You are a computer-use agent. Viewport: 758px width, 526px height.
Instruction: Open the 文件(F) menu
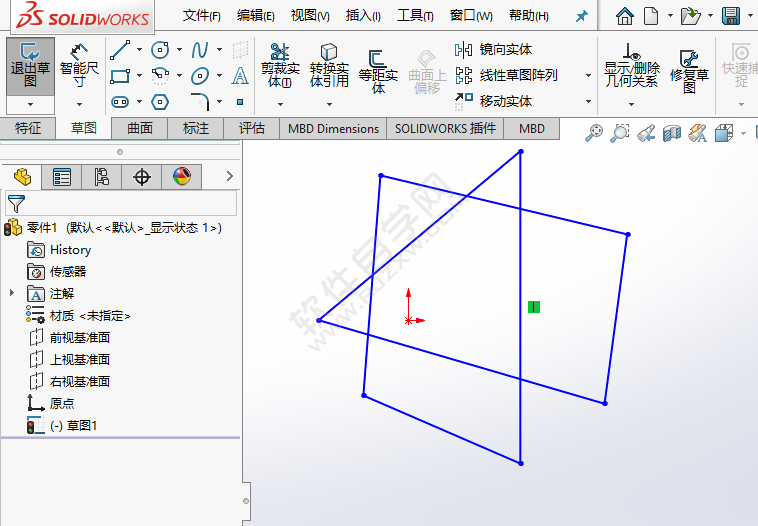pos(202,16)
